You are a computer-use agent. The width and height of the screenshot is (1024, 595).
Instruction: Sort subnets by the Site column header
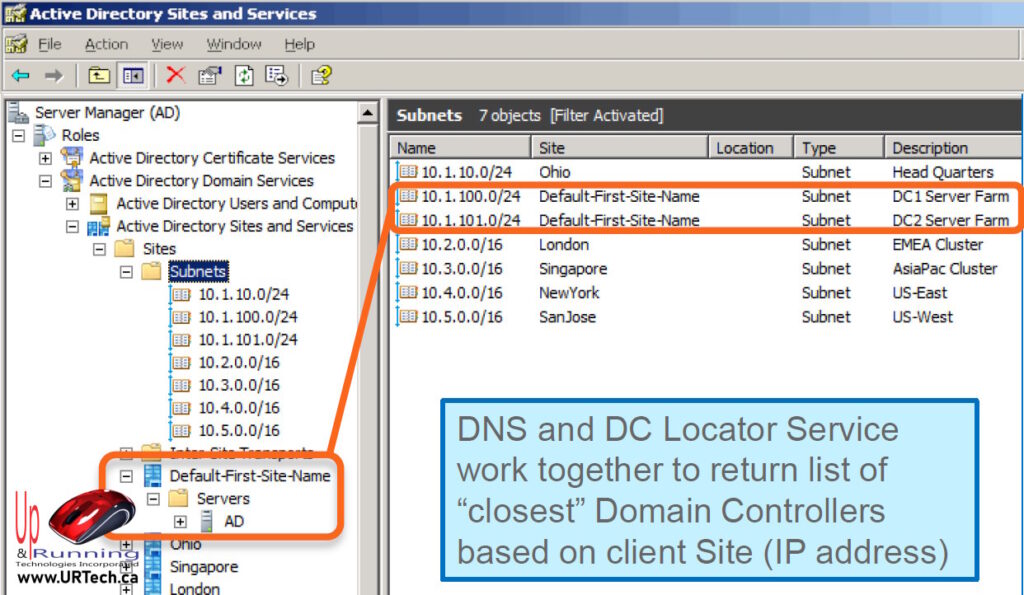(x=618, y=148)
